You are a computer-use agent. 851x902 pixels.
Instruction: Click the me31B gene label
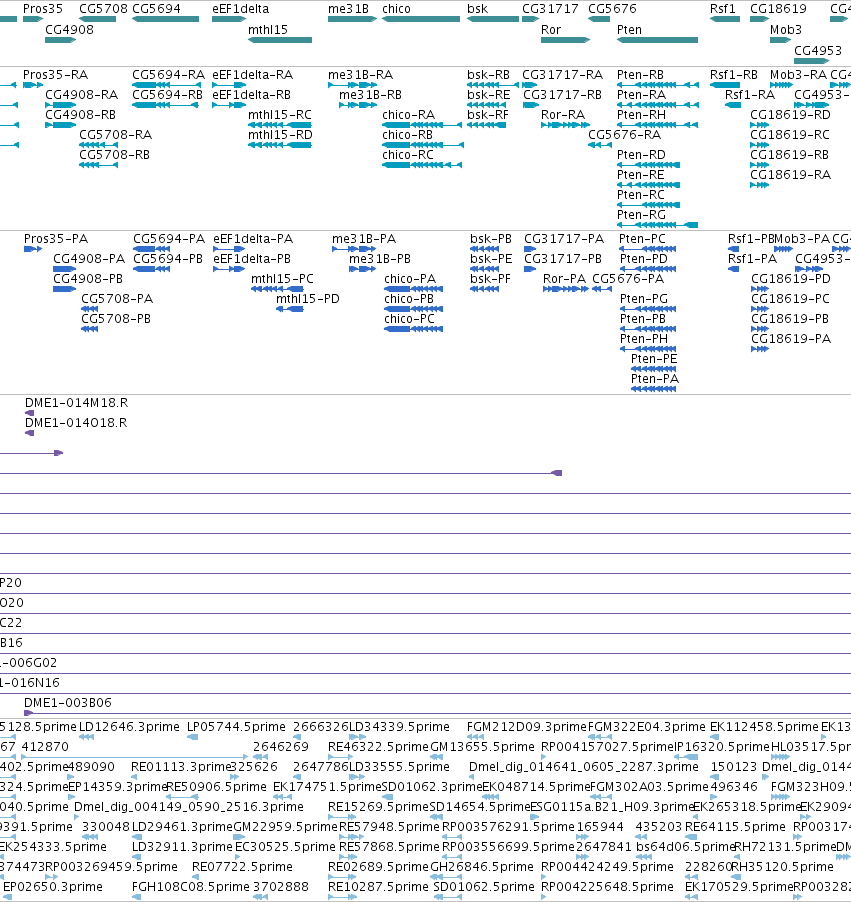coord(348,9)
